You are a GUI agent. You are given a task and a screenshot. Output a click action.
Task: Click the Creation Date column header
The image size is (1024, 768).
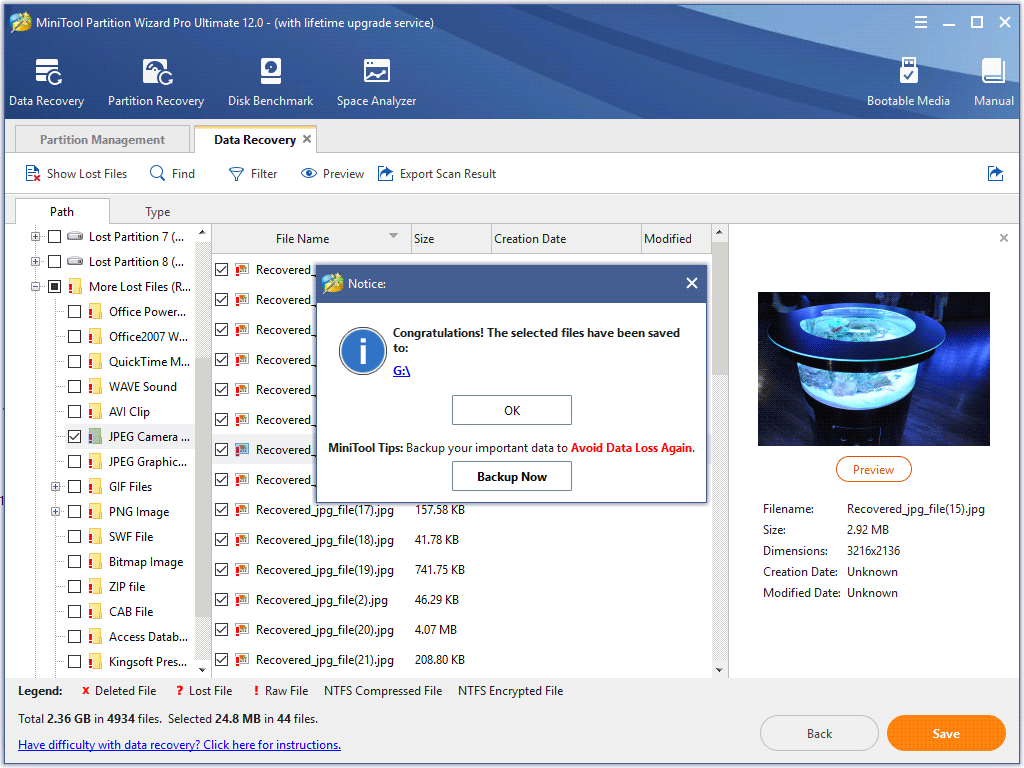click(566, 239)
